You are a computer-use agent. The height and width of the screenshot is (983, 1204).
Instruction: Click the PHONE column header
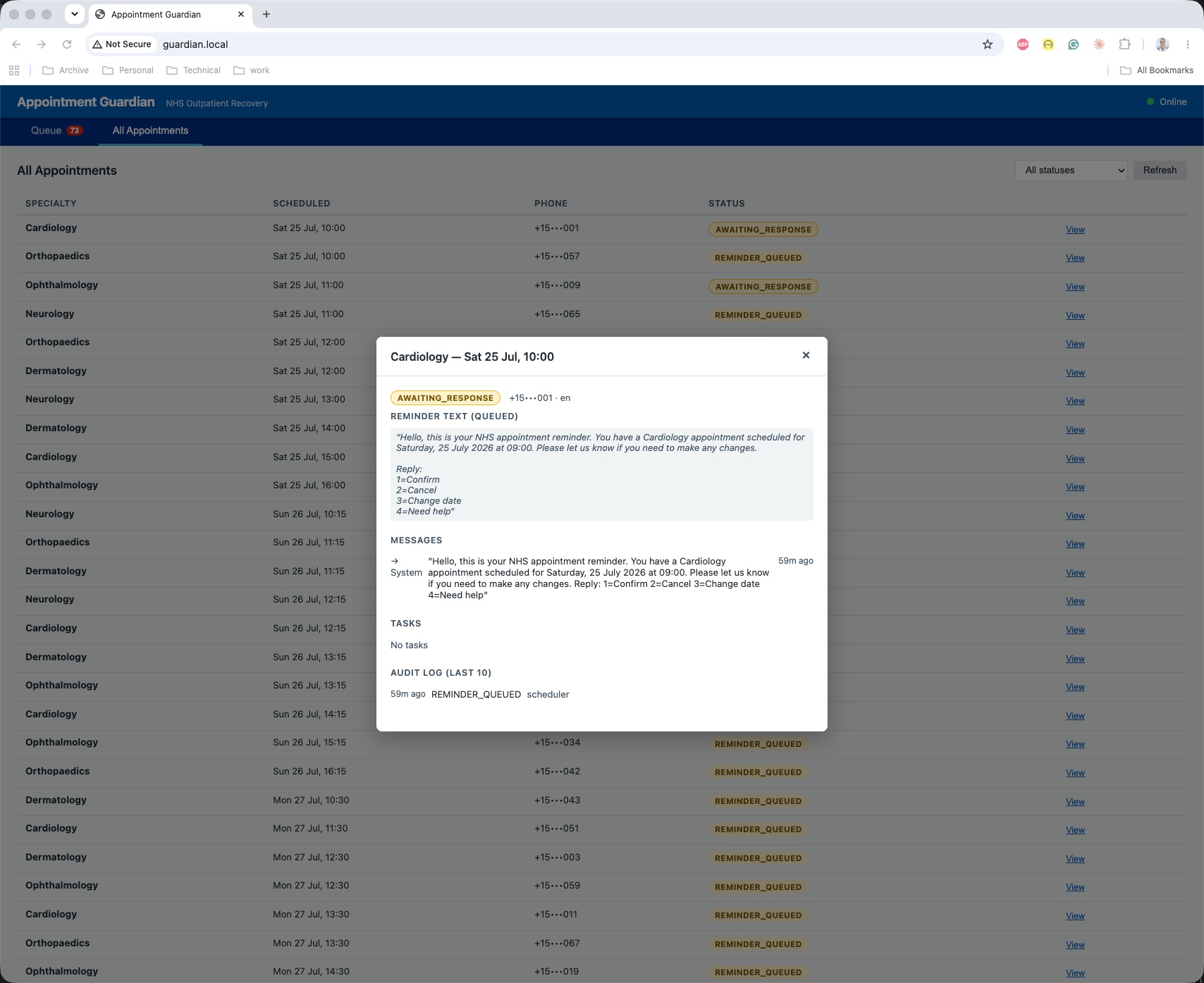(551, 203)
